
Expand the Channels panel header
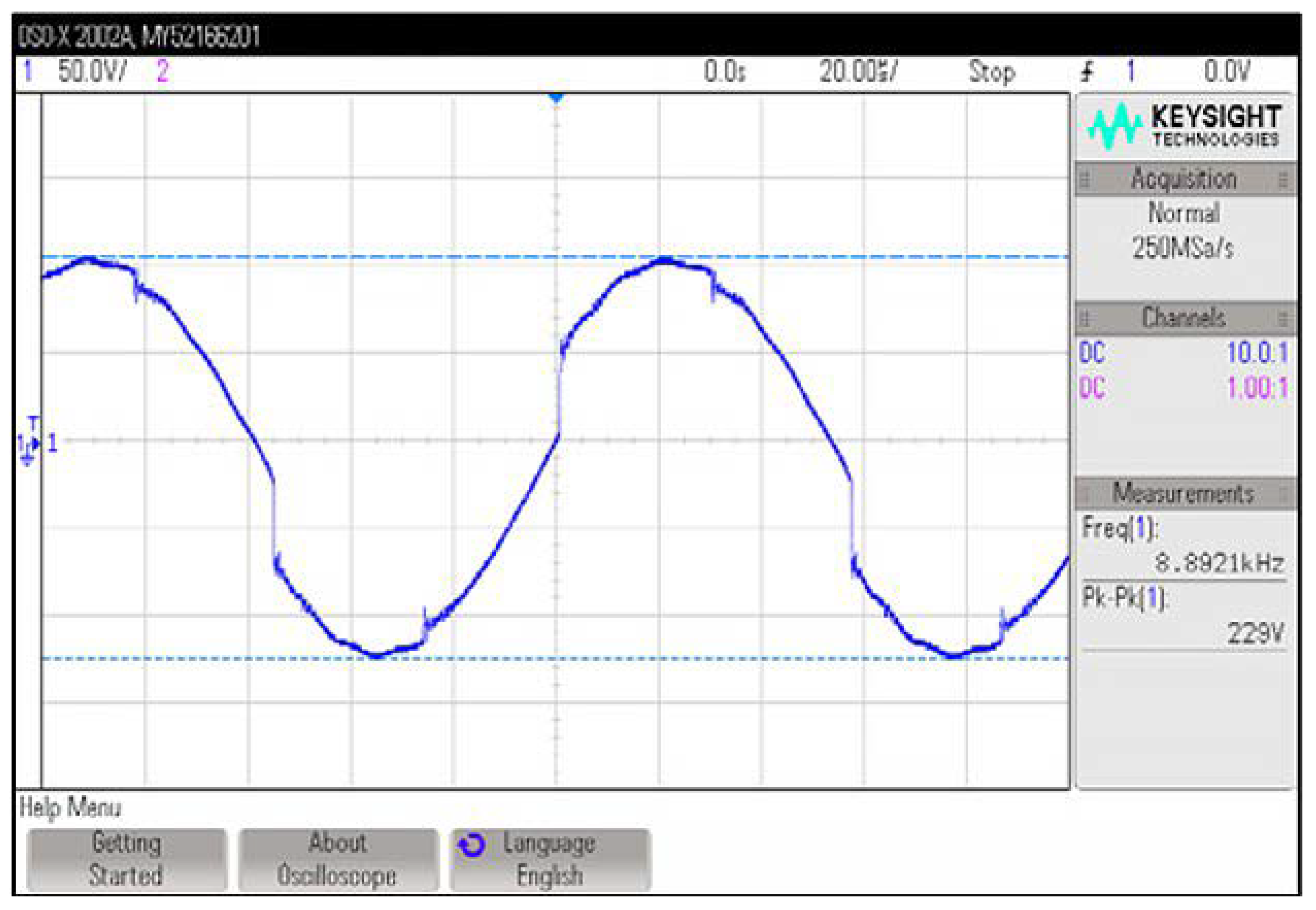pyautogui.click(x=1184, y=318)
